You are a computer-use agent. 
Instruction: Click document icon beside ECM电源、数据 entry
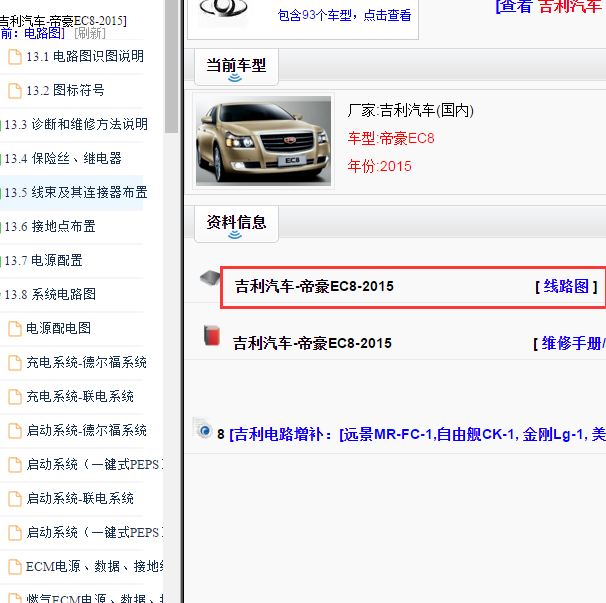[x=15, y=567]
